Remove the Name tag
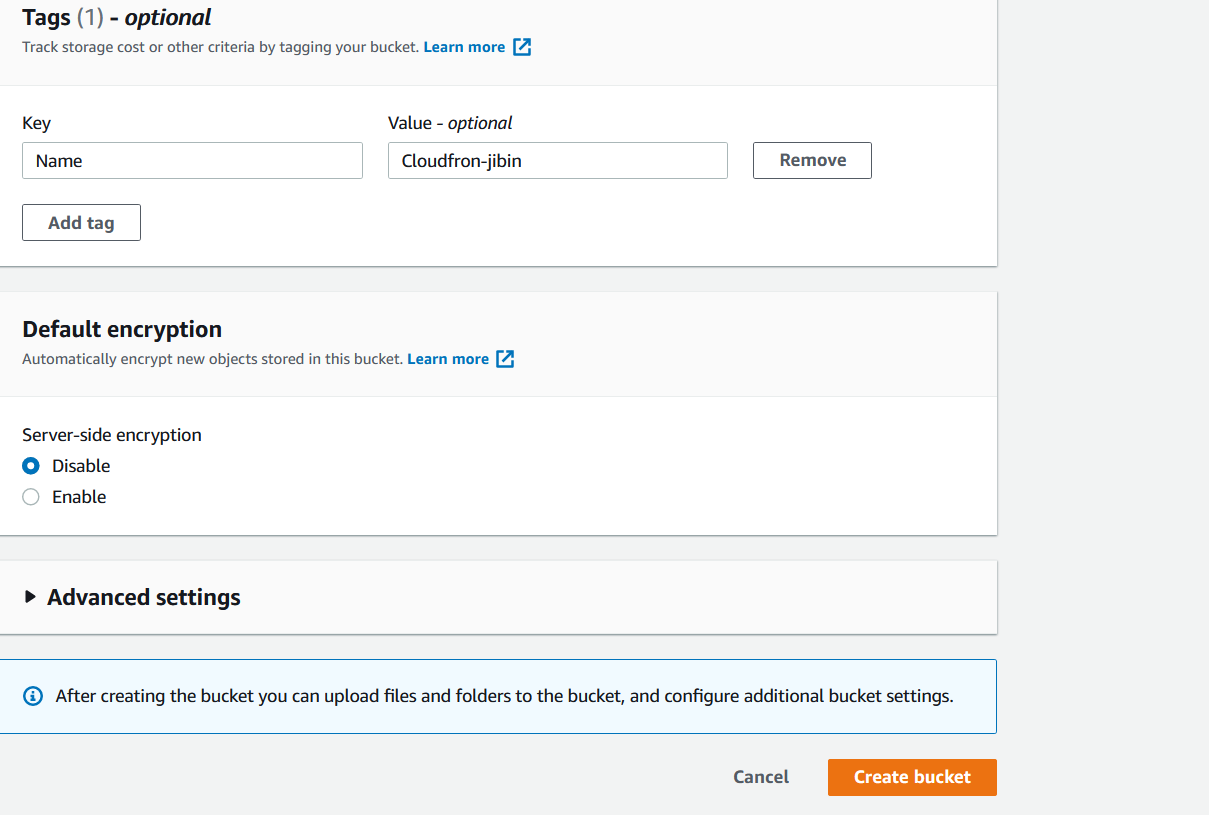The image size is (1209, 815). coord(811,160)
